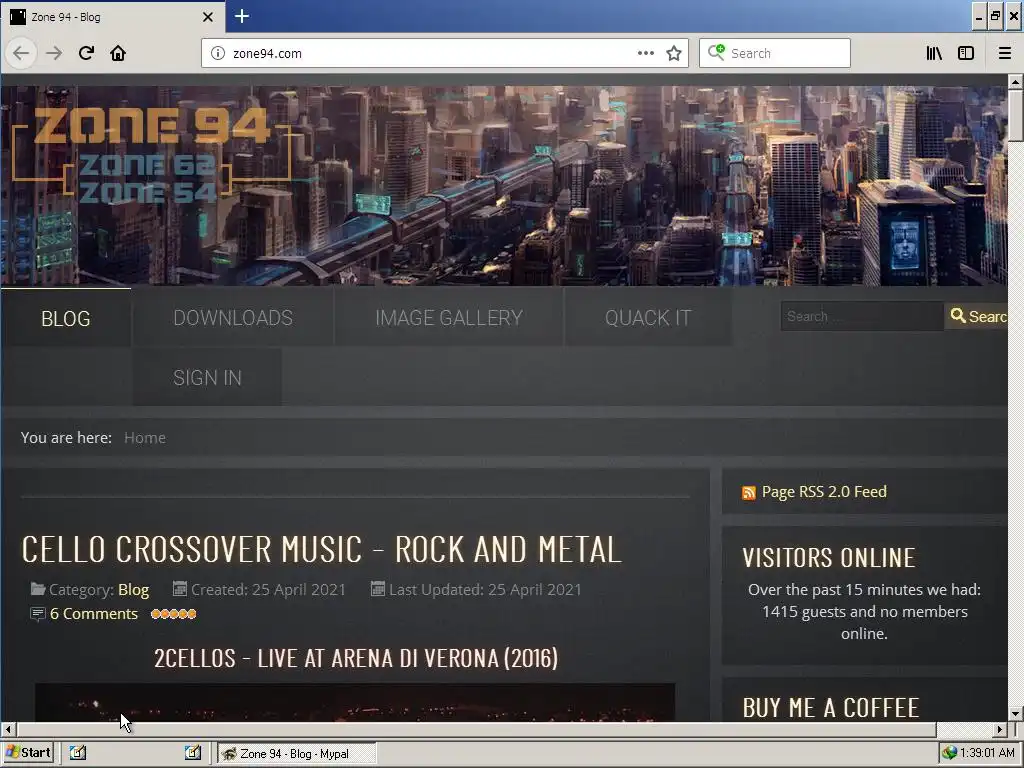Open the IMAGE GALLERY menu item
The image size is (1024, 768).
pos(449,317)
